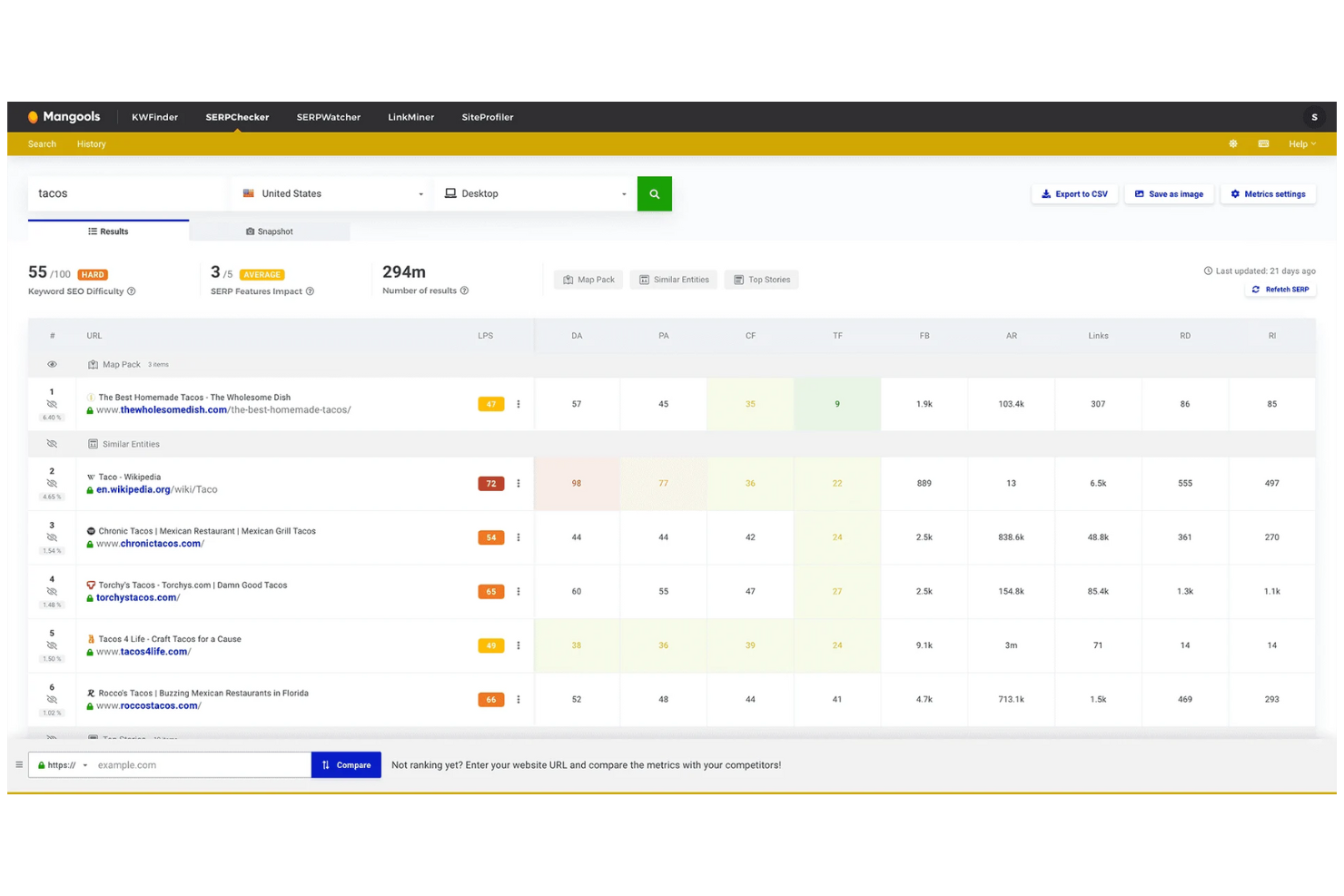The image size is (1344, 896).
Task: View keyboard shortcuts icon in the yellow bar
Action: tap(1263, 143)
